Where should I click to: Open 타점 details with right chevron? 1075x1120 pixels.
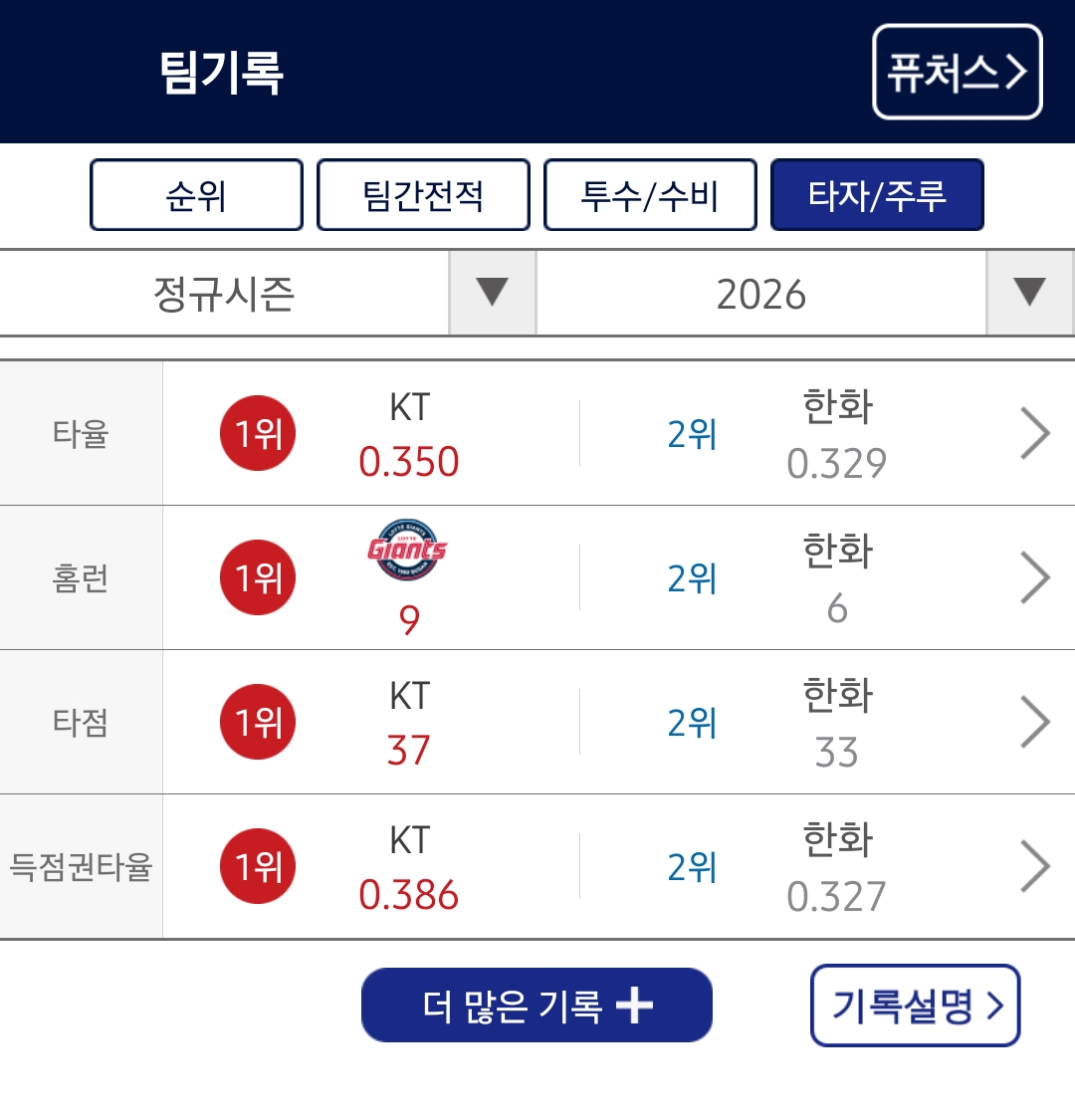[x=1035, y=723]
